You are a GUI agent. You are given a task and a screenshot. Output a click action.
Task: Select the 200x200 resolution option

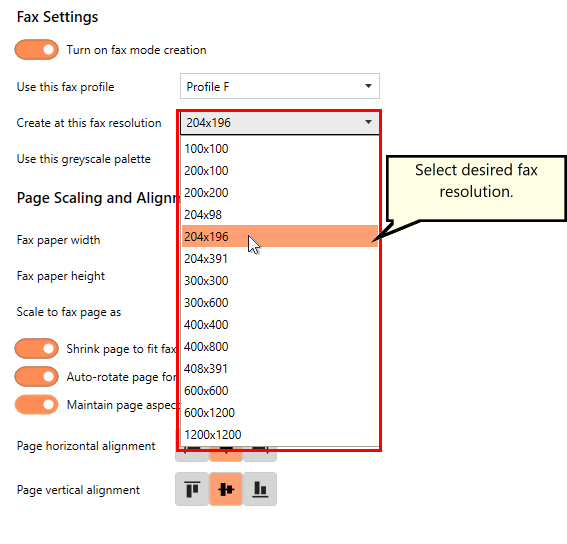pyautogui.click(x=280, y=193)
